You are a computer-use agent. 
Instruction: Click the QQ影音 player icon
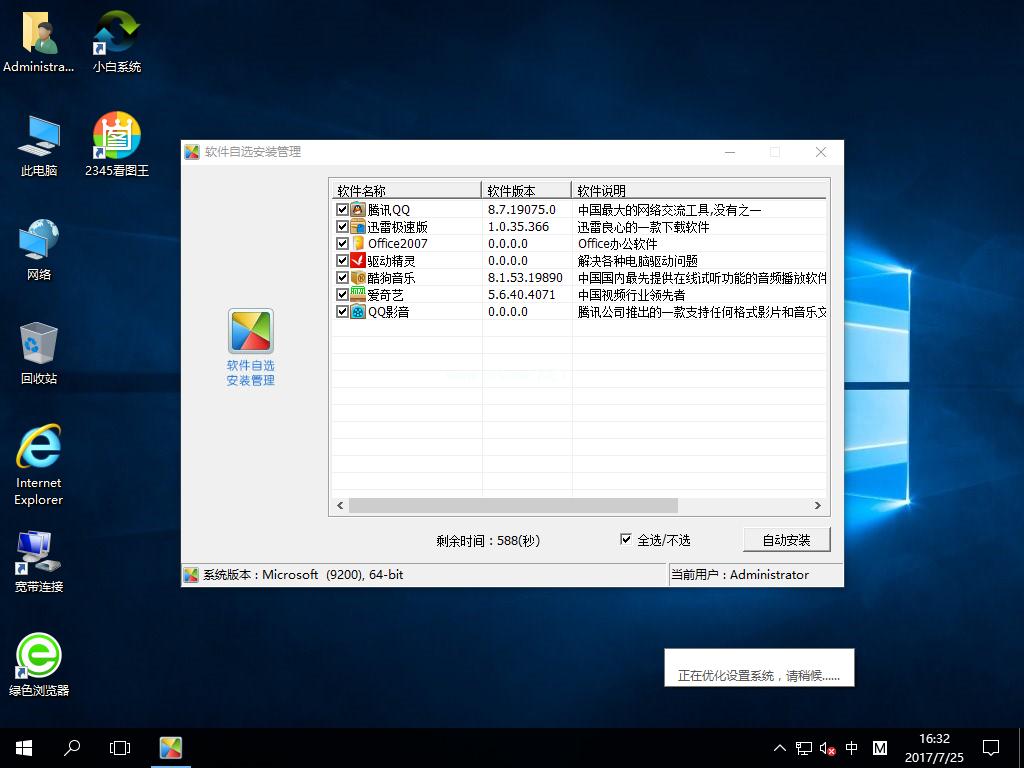356,311
